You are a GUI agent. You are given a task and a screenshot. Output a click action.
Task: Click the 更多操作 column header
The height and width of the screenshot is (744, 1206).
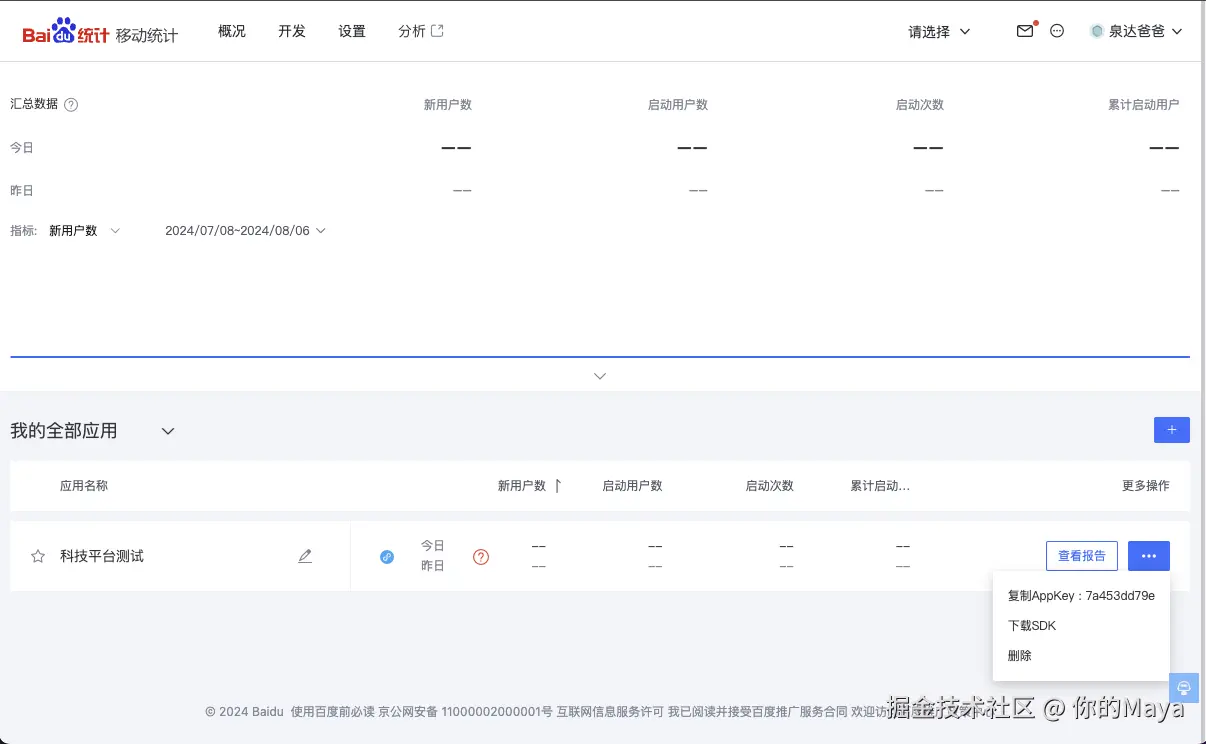click(1146, 486)
